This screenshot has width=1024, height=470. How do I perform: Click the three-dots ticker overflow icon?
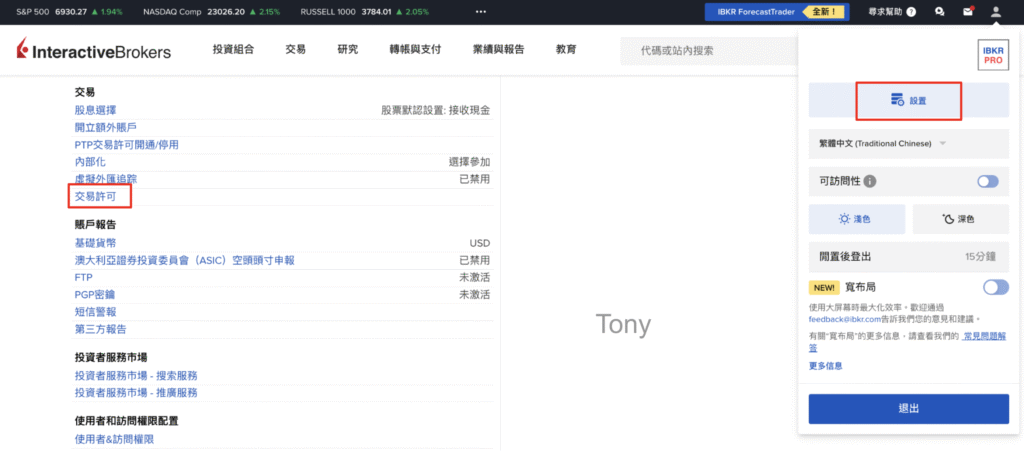tap(480, 12)
